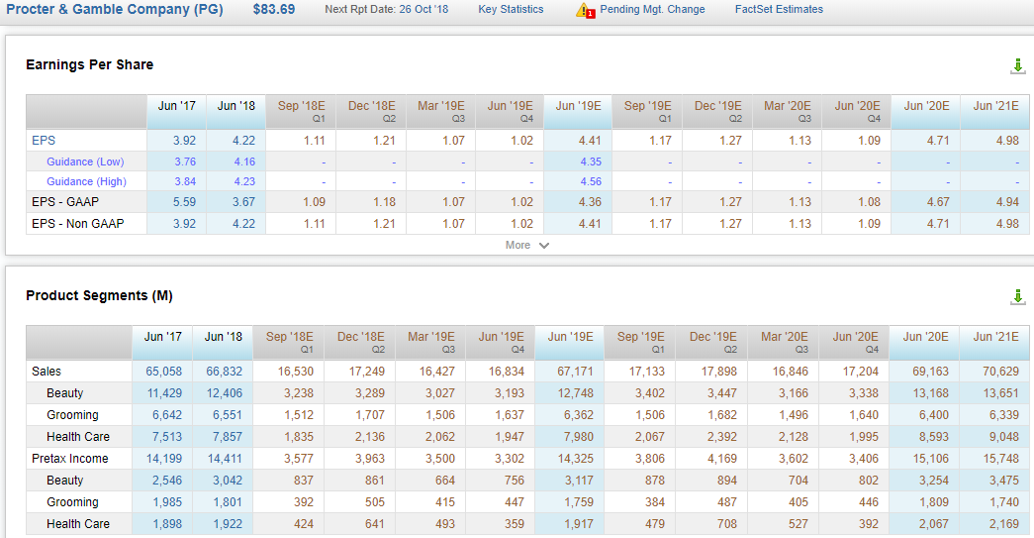Click Sales Q2 estimate 17,249
This screenshot has height=538, width=1034.
(x=367, y=371)
